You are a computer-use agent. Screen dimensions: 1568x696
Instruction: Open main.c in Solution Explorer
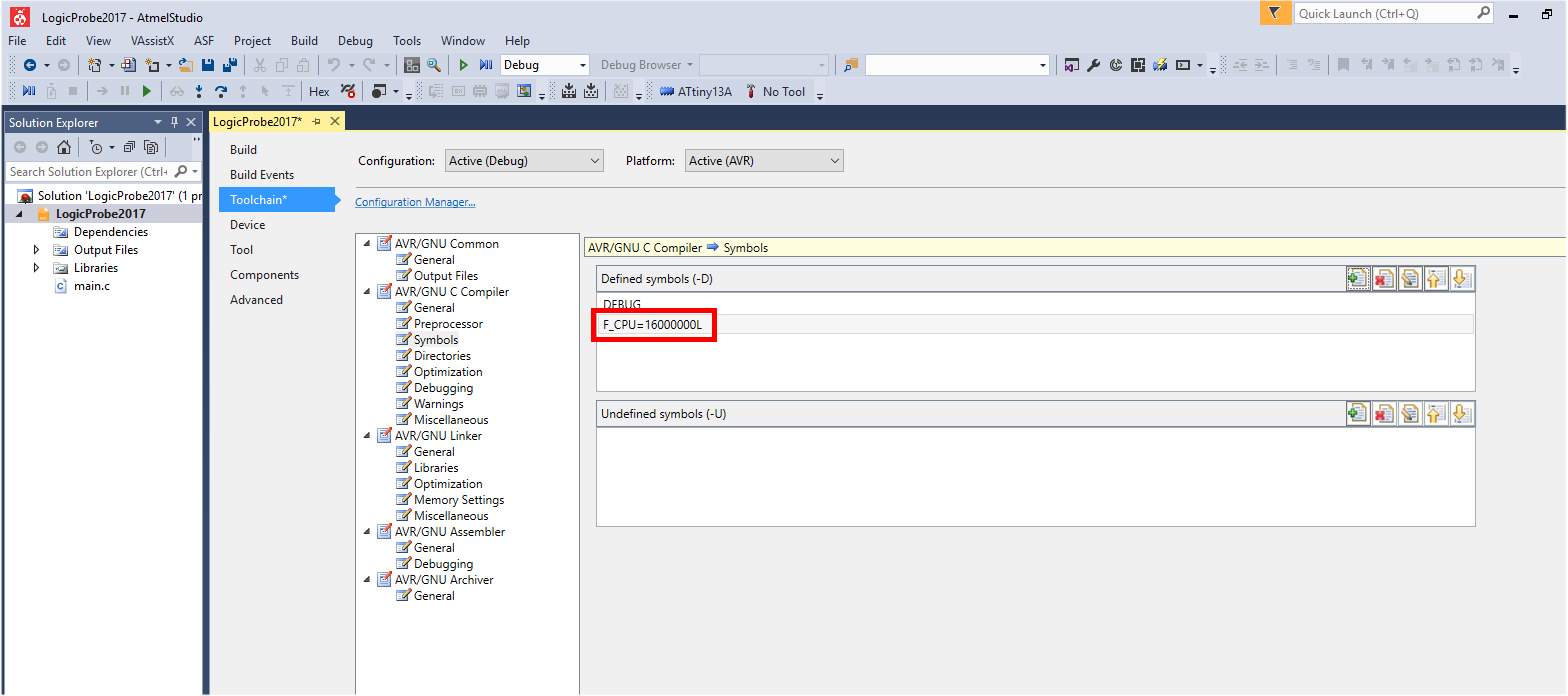point(92,286)
